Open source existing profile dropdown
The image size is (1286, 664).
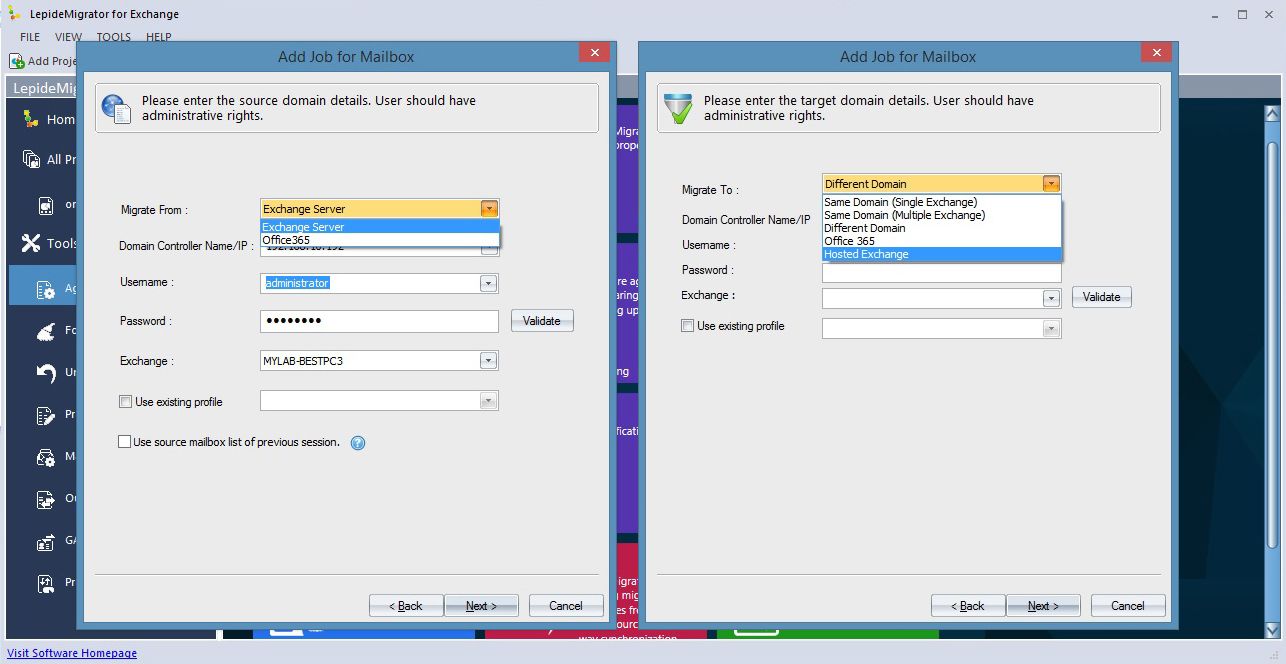[488, 401]
